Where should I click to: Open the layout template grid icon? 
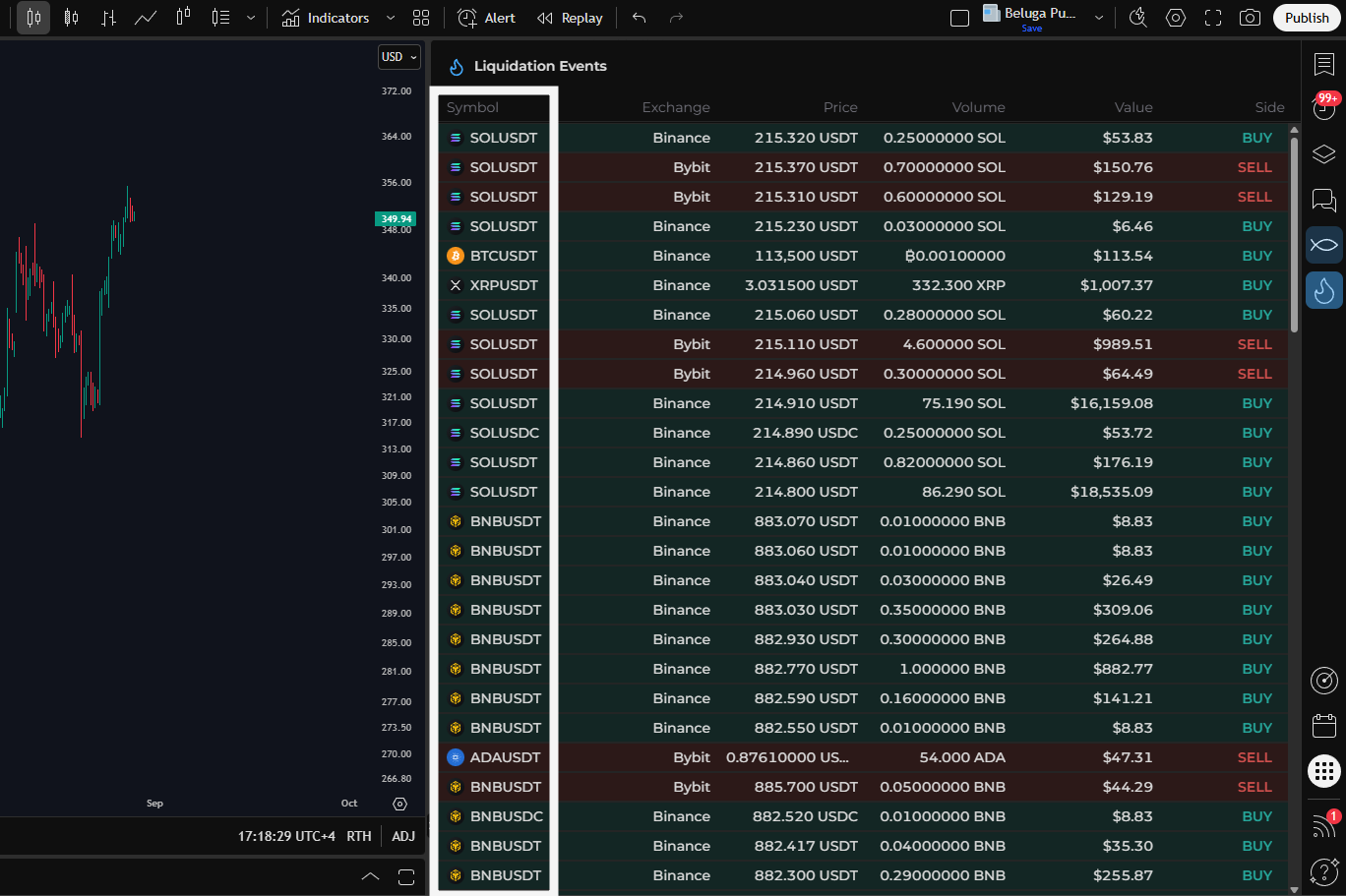(421, 18)
